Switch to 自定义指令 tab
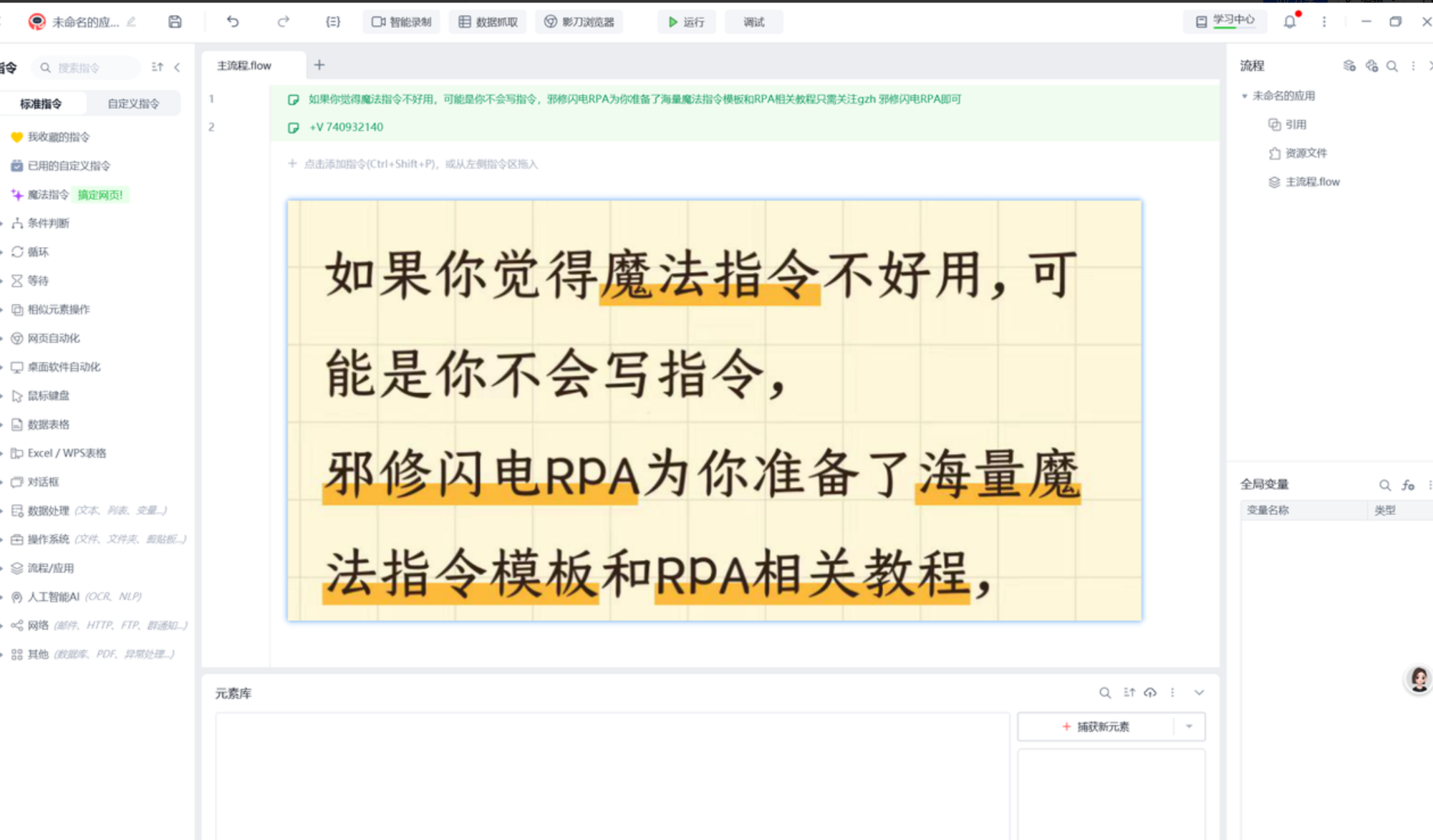 (132, 103)
